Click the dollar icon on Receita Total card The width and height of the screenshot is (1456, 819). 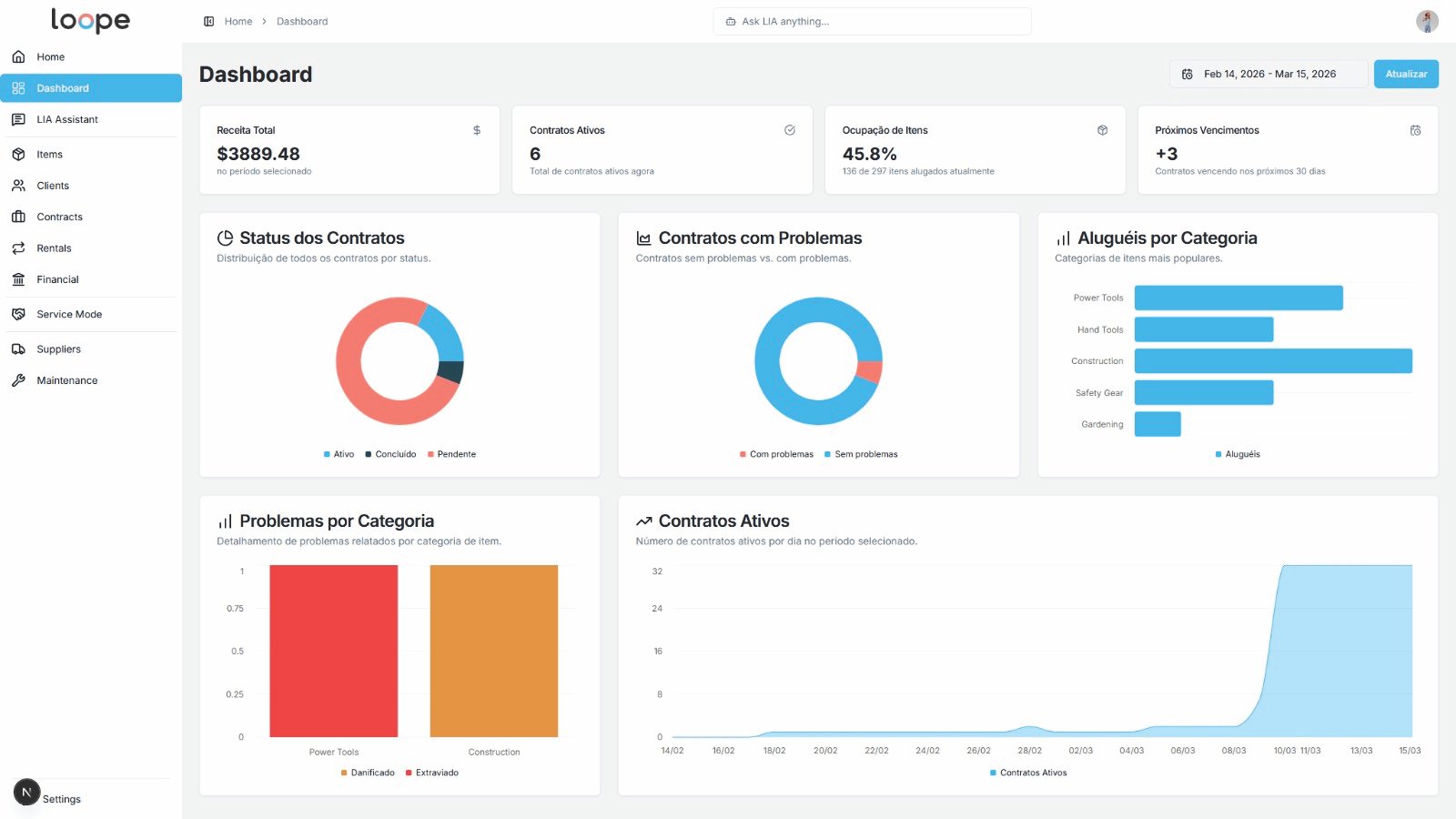coord(475,130)
